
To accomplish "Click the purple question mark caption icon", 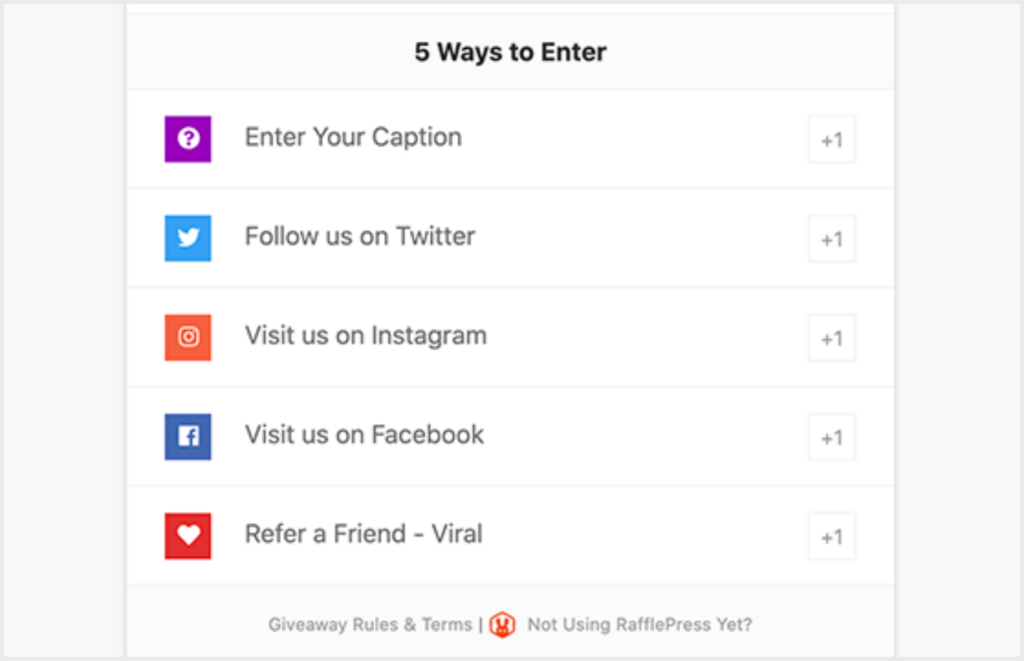I will 187,138.
